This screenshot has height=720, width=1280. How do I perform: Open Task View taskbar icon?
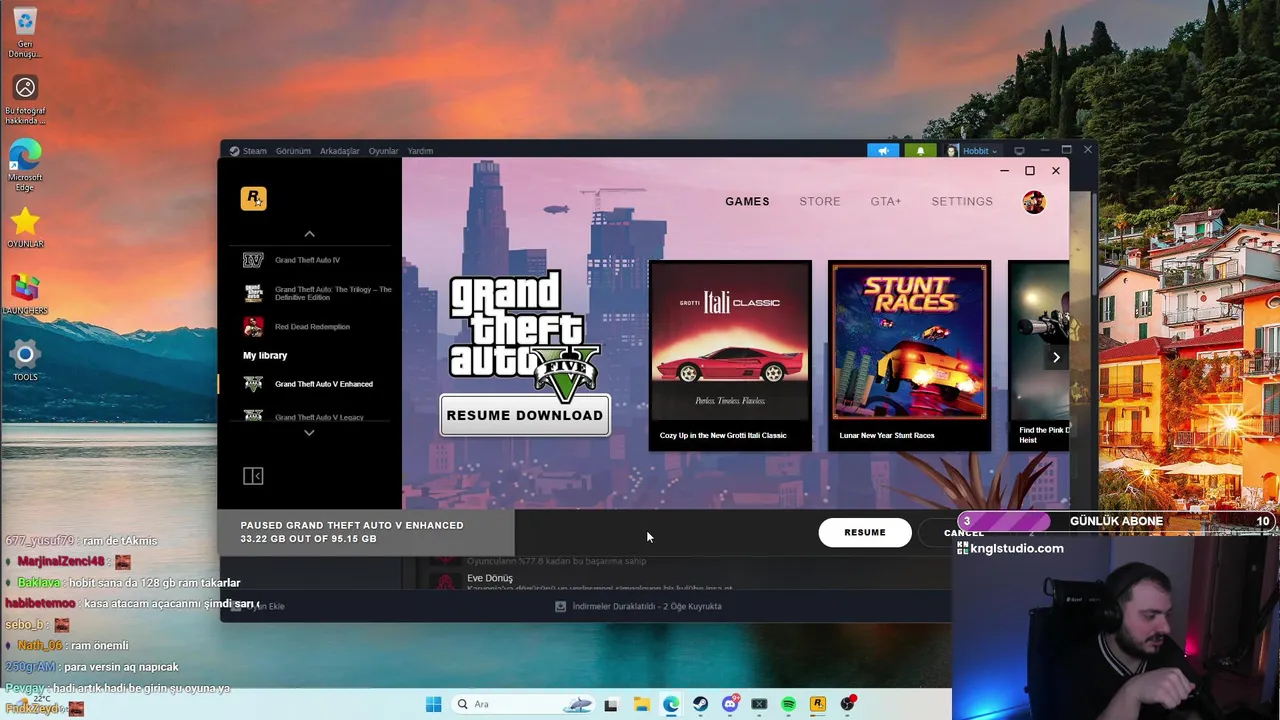pos(611,704)
